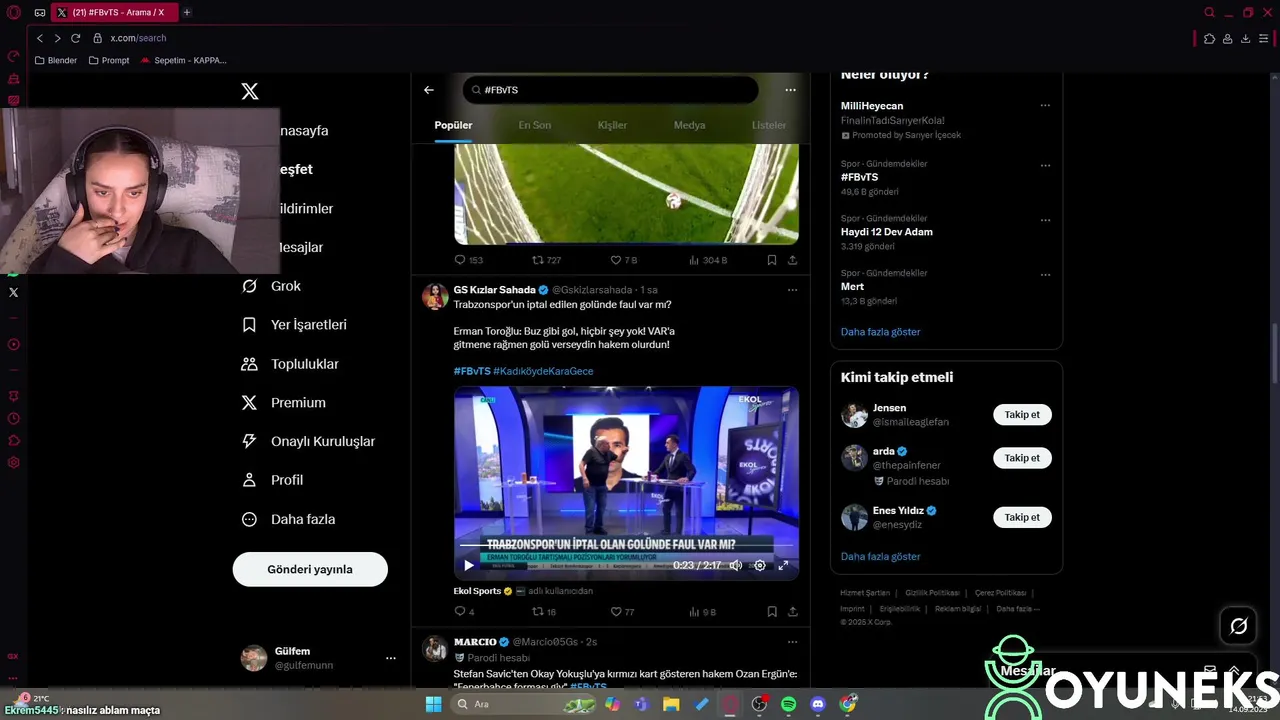Open #FBvTS trend options
1280x720 pixels.
(x=1045, y=166)
